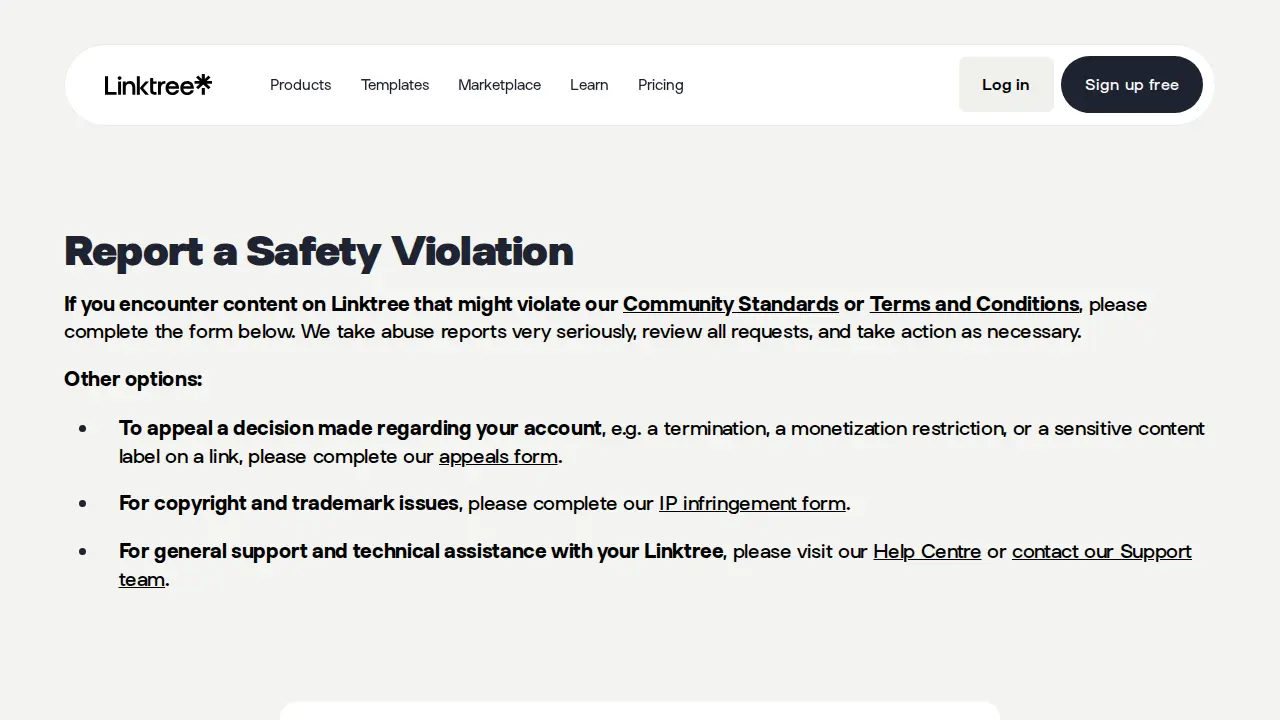Image resolution: width=1280 pixels, height=720 pixels.
Task: Visit the Pricing page
Action: (x=661, y=85)
